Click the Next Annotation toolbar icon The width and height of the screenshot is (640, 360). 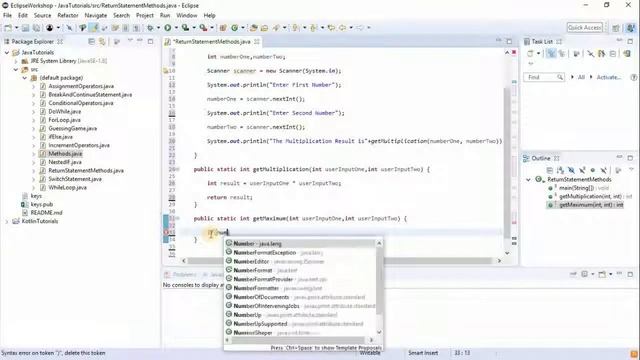tap(296, 28)
